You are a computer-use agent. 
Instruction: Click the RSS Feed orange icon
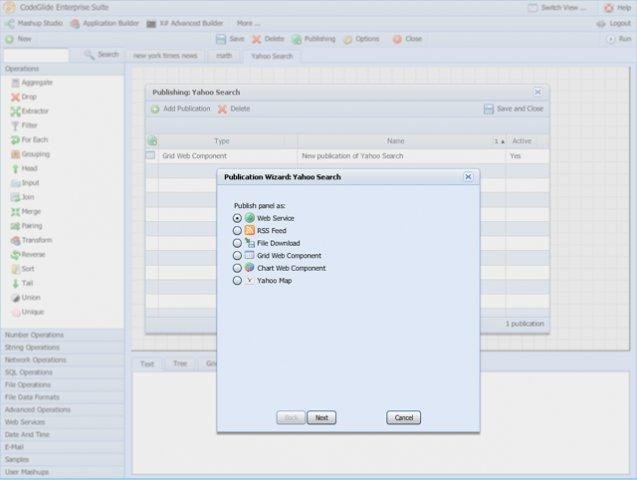tap(249, 230)
